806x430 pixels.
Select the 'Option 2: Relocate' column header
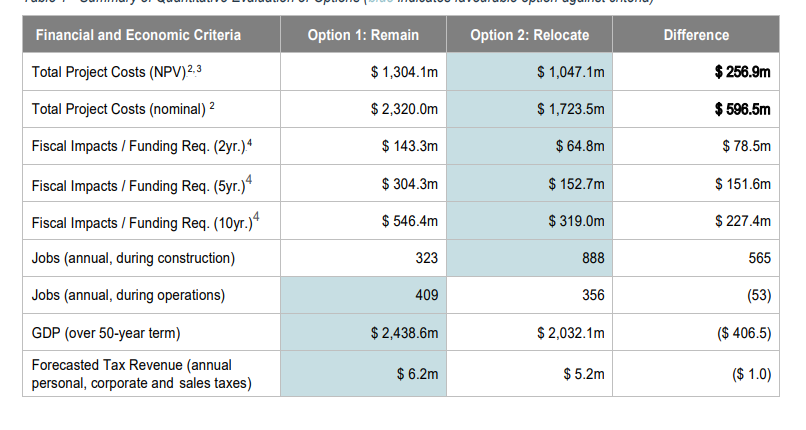(529, 36)
